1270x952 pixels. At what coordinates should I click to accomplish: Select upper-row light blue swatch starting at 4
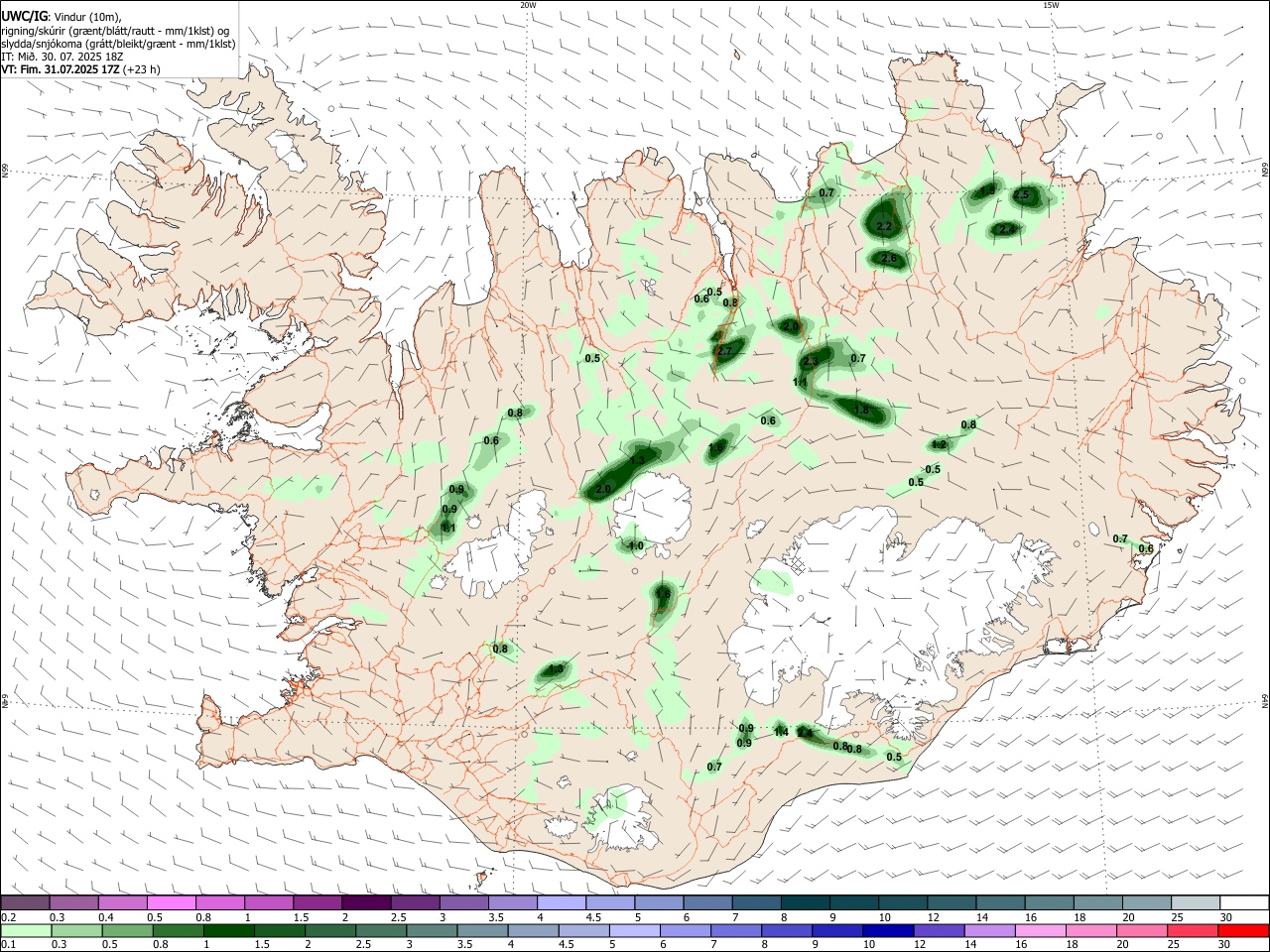[x=562, y=903]
